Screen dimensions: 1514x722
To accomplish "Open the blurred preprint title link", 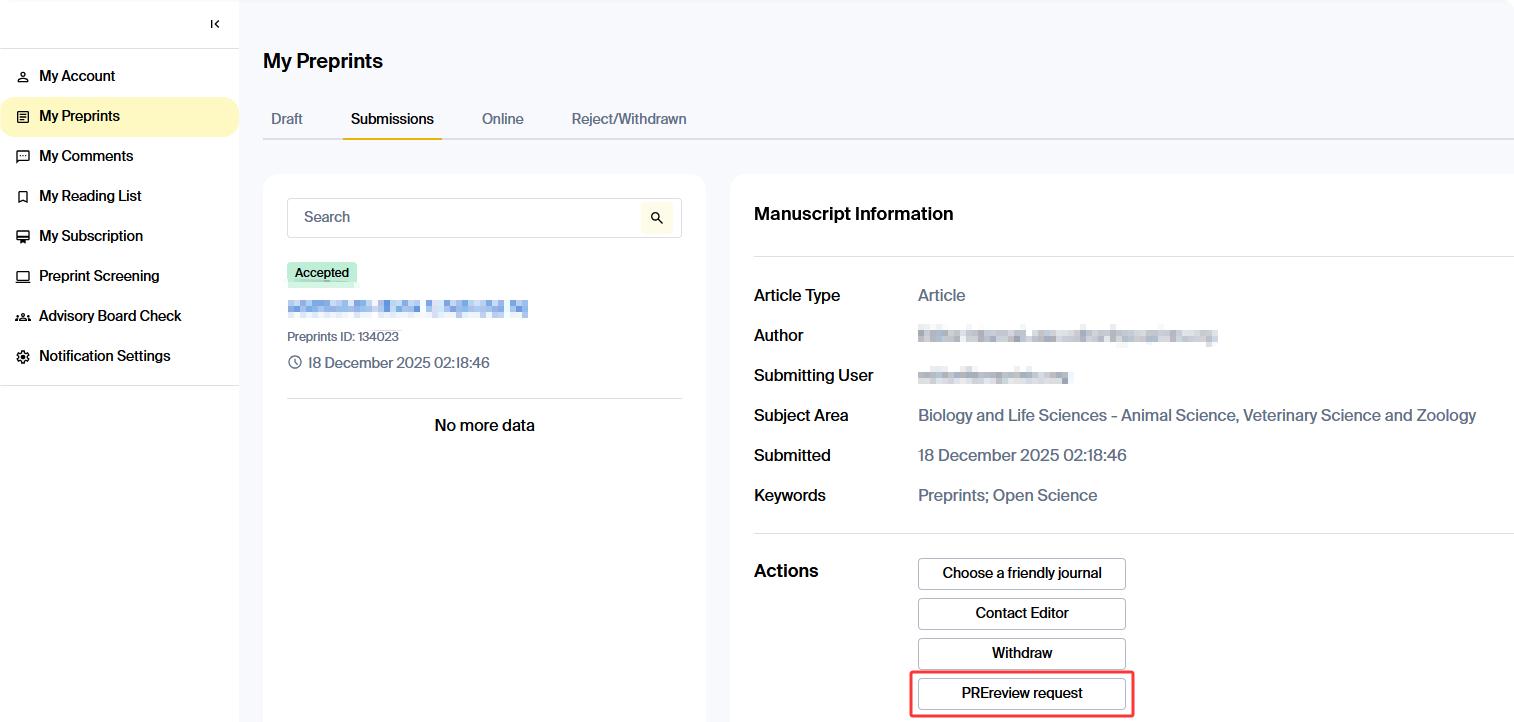I will (407, 308).
